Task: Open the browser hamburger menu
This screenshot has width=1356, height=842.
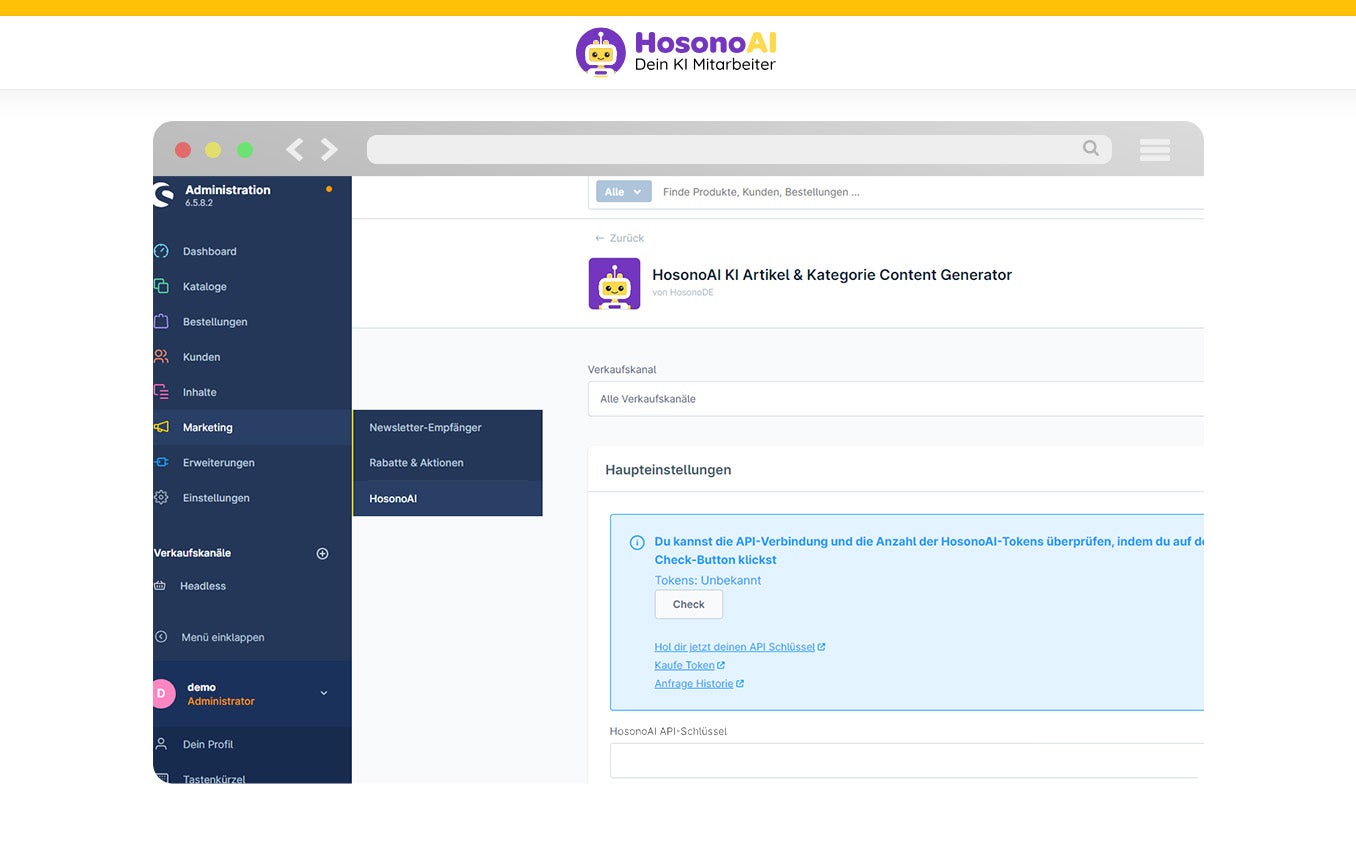Action: [x=1155, y=150]
